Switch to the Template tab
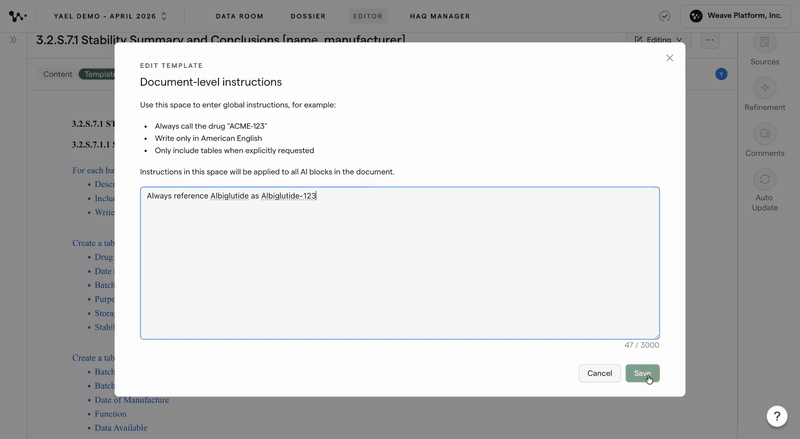Image resolution: width=800 pixels, height=439 pixels. tap(97, 74)
